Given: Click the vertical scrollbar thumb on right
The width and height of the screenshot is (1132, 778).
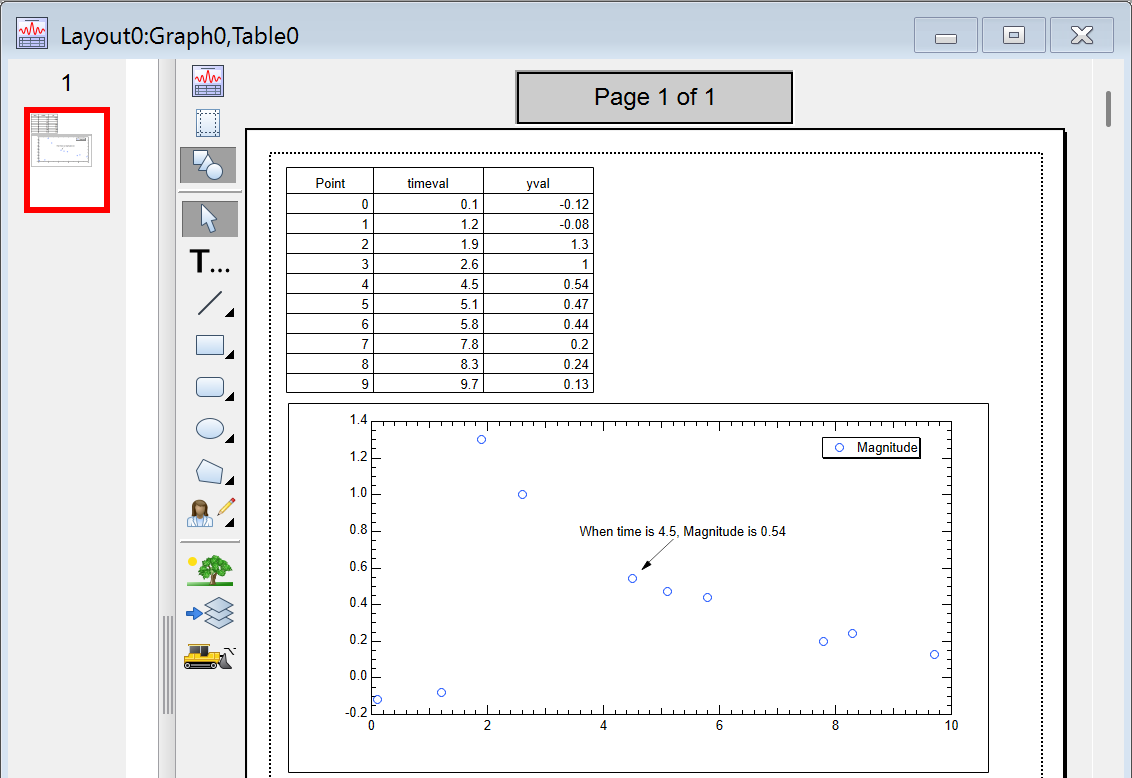Looking at the screenshot, I should point(1108,109).
